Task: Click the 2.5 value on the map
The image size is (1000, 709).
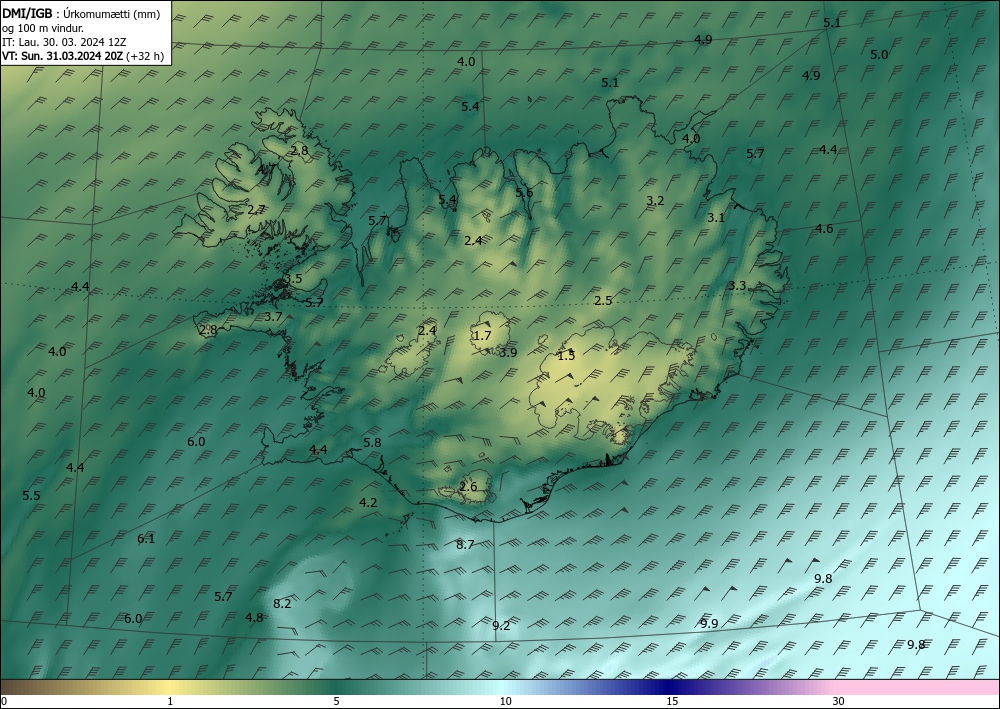Action: [603, 300]
